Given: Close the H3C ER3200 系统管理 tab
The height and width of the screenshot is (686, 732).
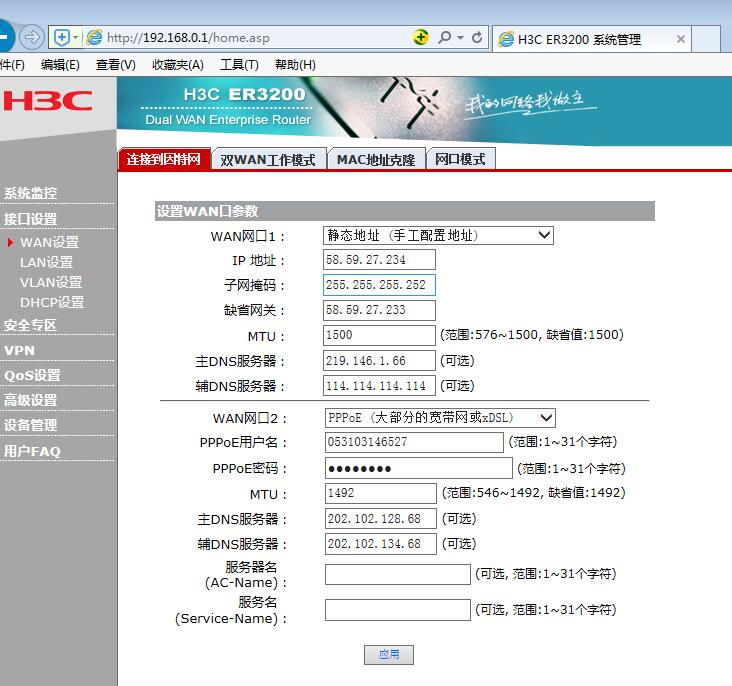Looking at the screenshot, I should 681,39.
